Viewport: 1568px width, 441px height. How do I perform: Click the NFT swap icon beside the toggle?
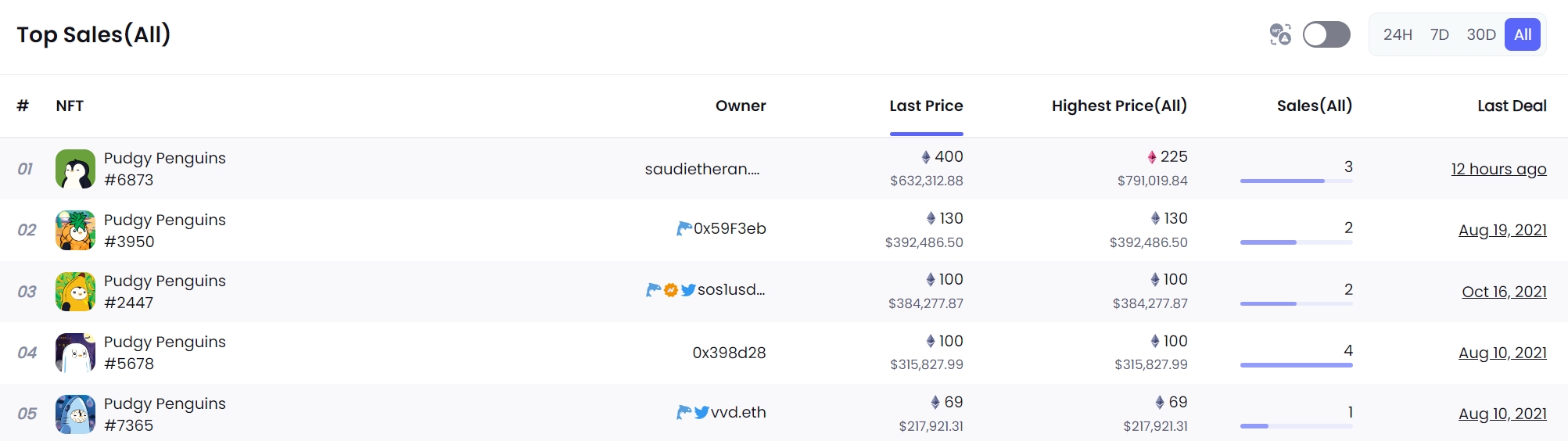point(1280,34)
